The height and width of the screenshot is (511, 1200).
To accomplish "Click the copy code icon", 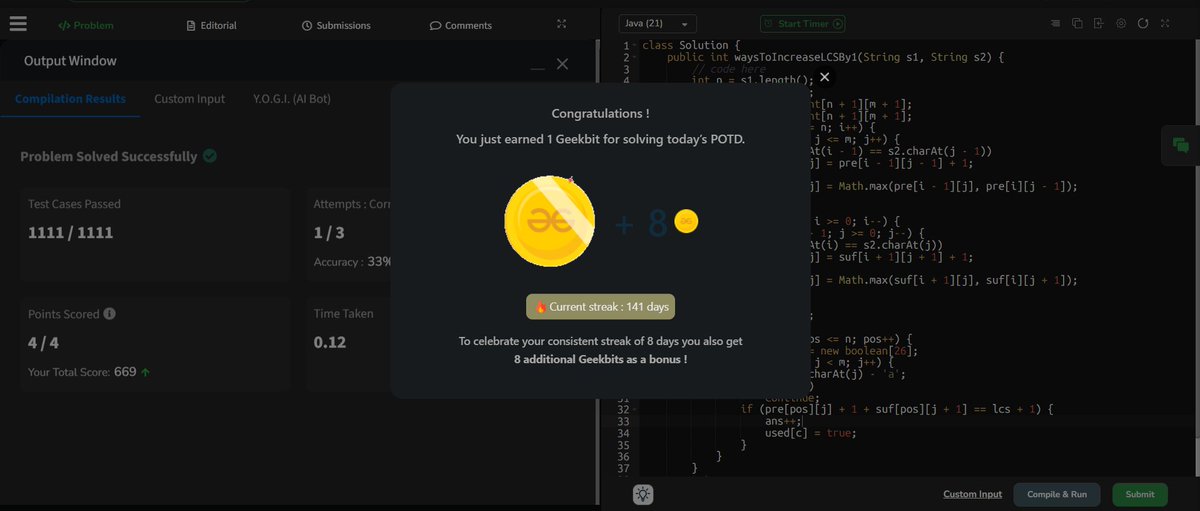I will click(x=1077, y=23).
